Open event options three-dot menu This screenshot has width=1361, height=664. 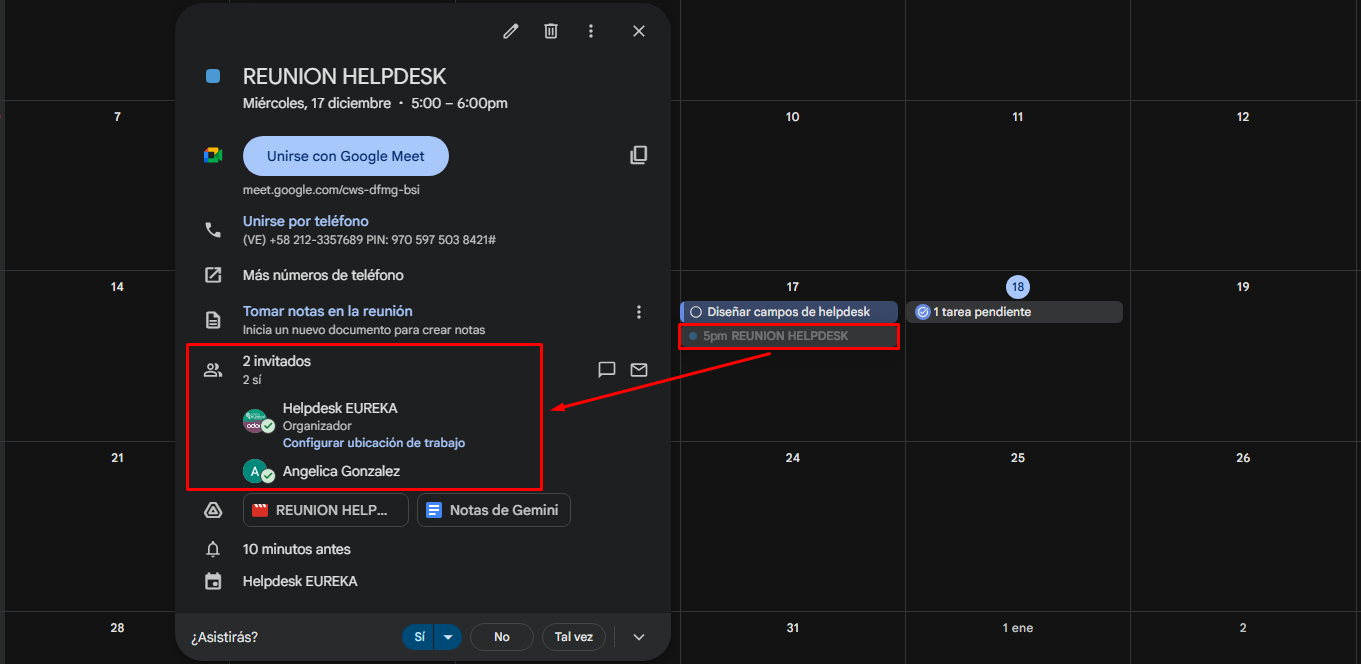(x=591, y=31)
